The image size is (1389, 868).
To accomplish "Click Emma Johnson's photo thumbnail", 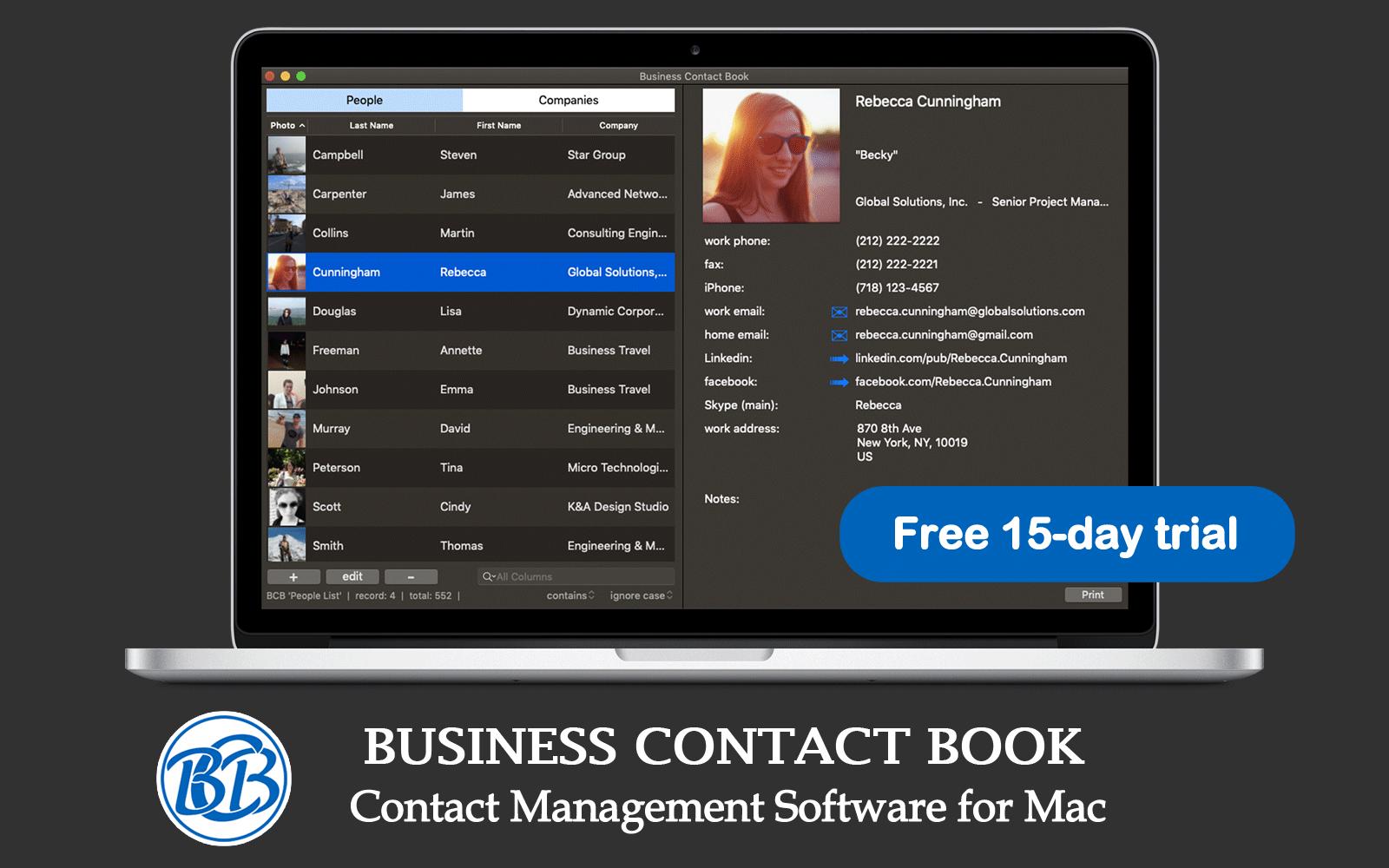I will click(x=286, y=390).
